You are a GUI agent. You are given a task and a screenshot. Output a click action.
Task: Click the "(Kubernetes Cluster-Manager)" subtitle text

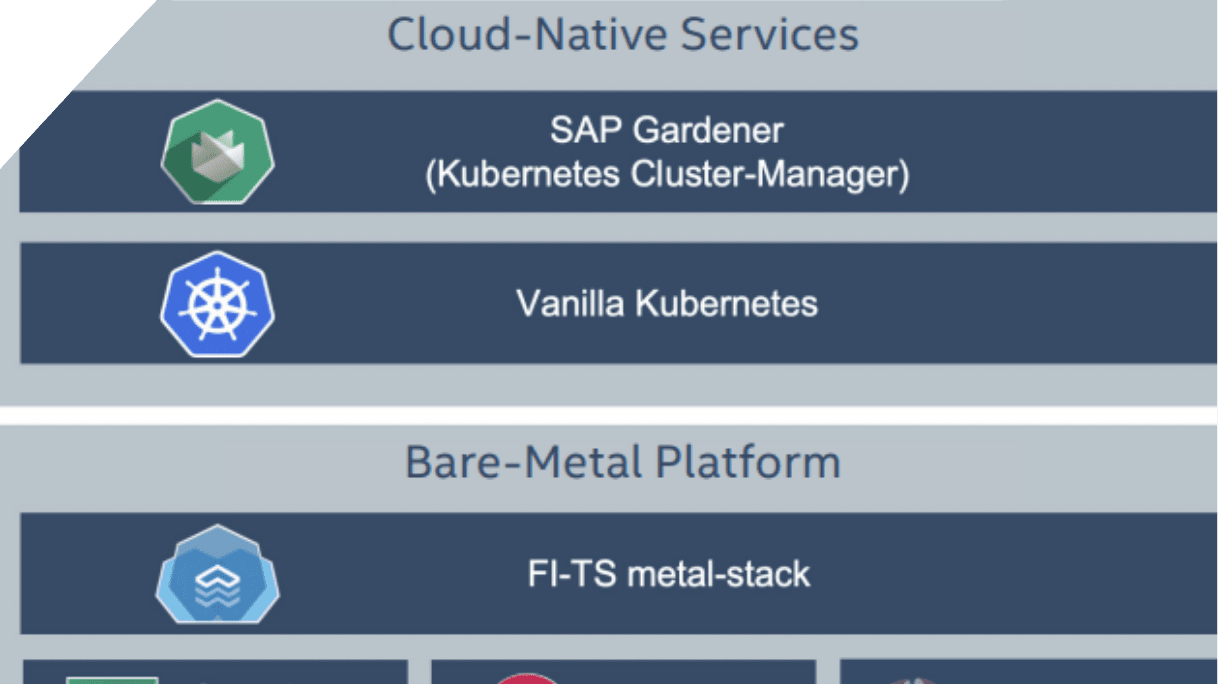pyautogui.click(x=667, y=174)
